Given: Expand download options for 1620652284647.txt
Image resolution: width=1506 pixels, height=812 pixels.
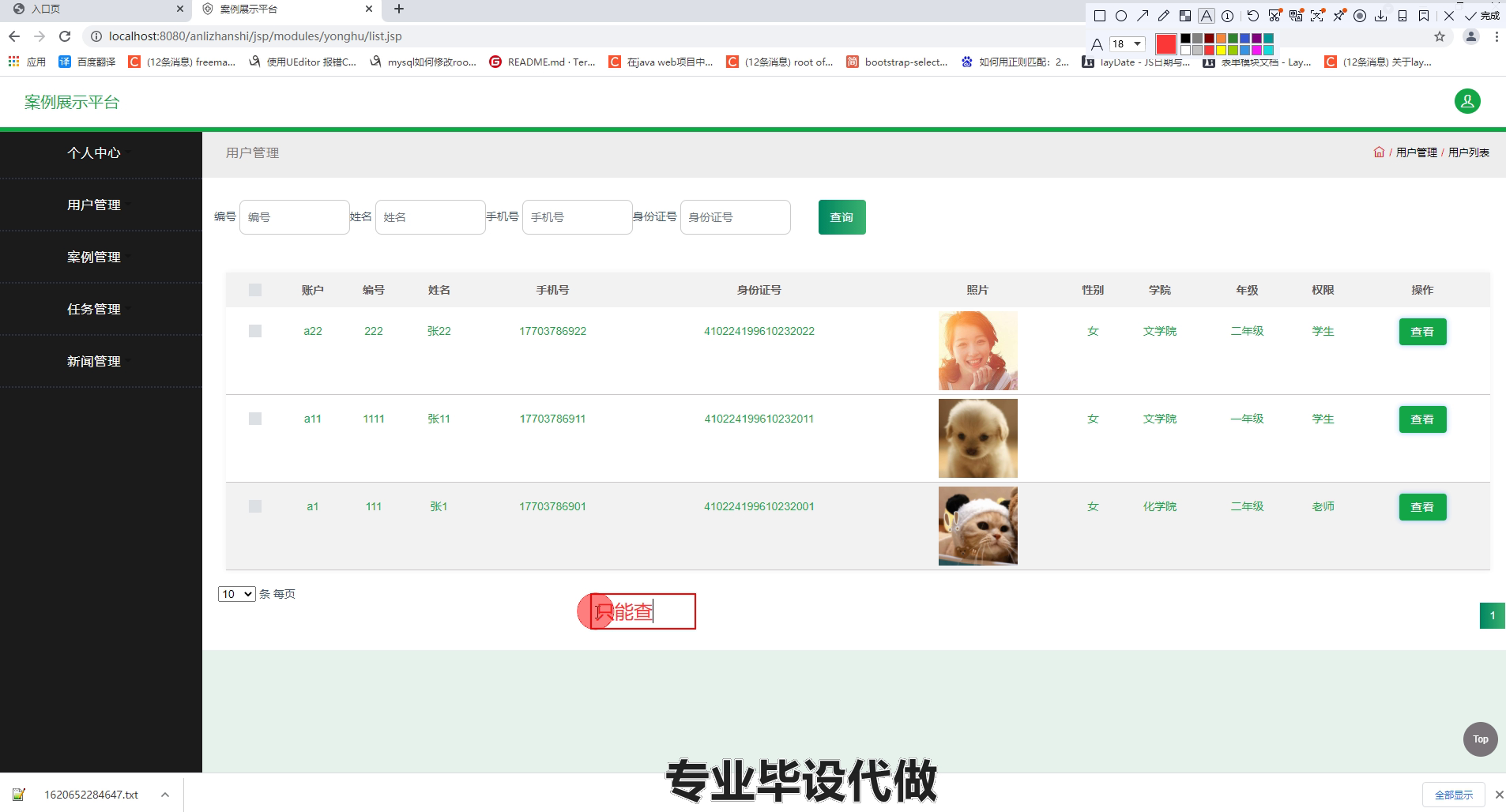Looking at the screenshot, I should (164, 795).
